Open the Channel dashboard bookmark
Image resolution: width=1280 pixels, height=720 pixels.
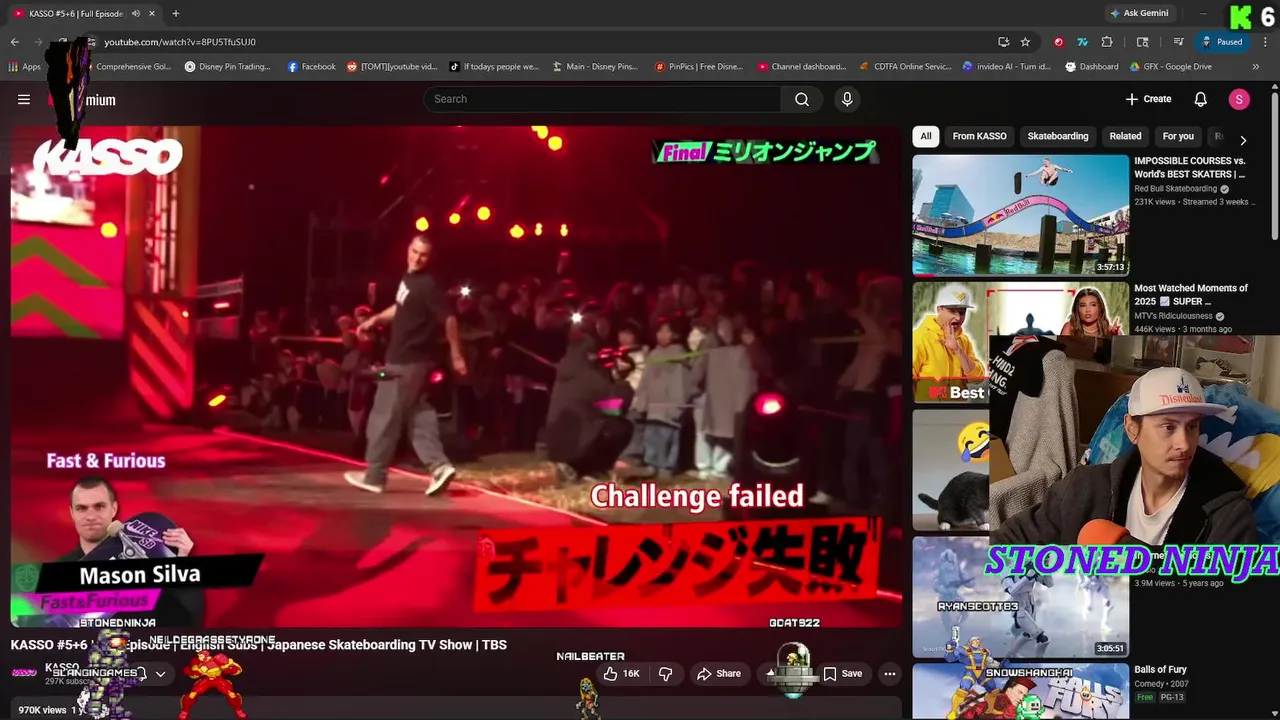(x=802, y=67)
